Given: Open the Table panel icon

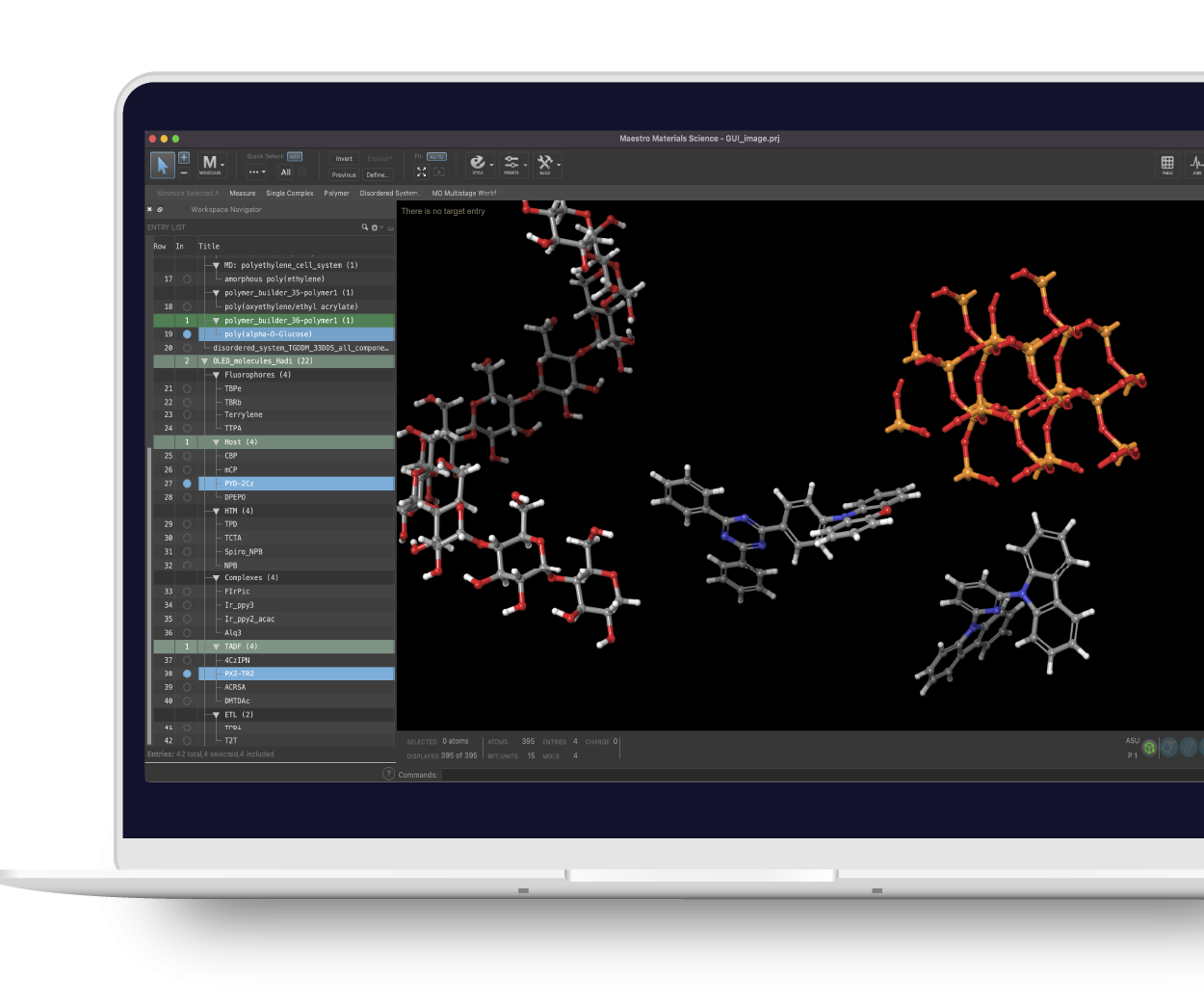Looking at the screenshot, I should coord(1166,164).
